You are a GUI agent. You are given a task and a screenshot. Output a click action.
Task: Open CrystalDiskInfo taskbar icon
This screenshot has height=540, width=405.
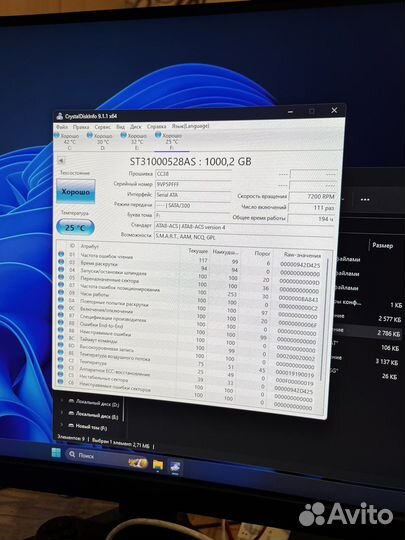(x=175, y=467)
